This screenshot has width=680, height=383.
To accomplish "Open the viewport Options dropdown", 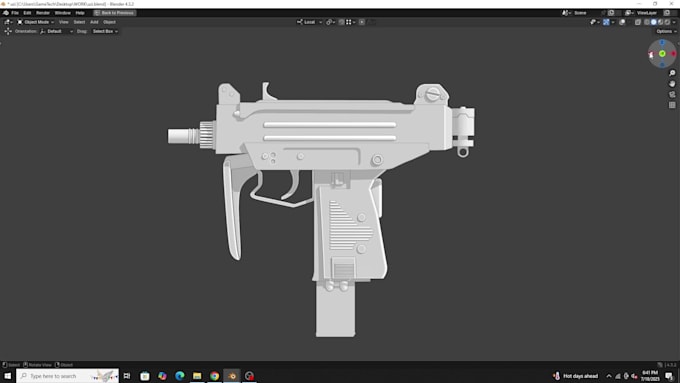I will pos(666,31).
